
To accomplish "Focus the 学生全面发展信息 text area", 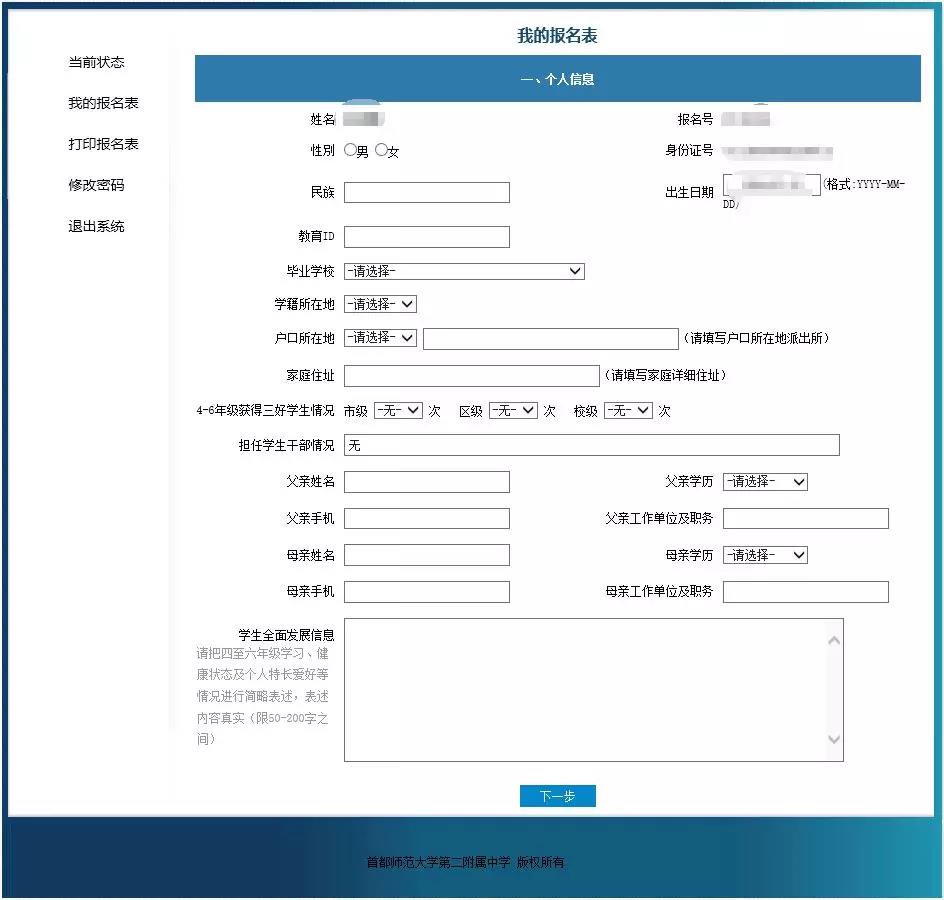I will [x=594, y=690].
